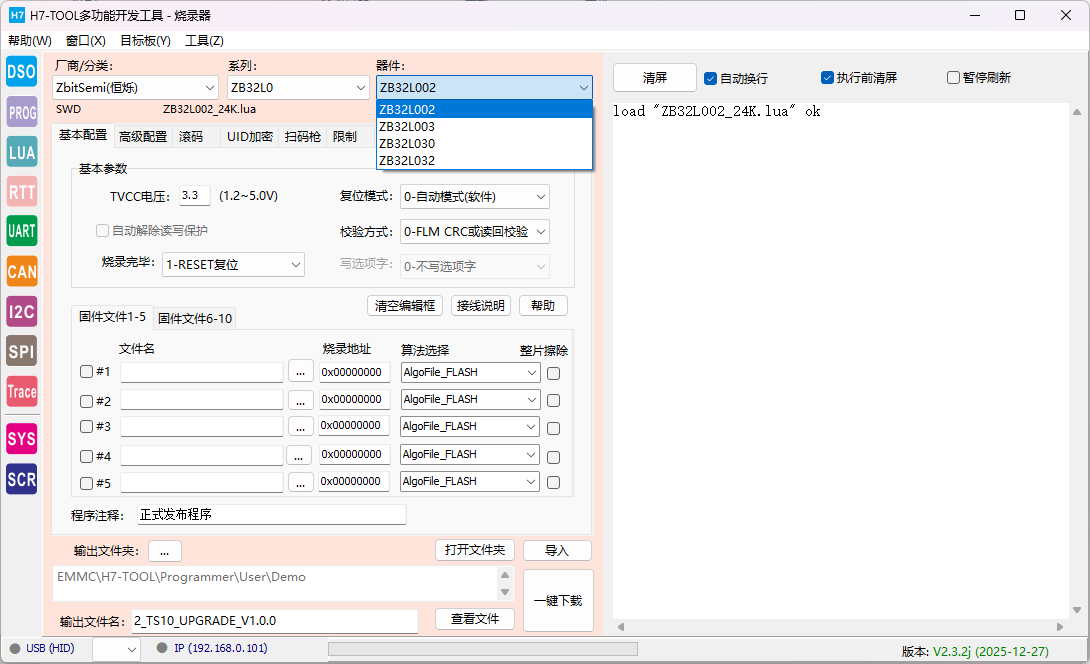Screen dimensions: 1090x664
Task: Enable the 暂停刷新 checkbox
Action: click(x=953, y=78)
